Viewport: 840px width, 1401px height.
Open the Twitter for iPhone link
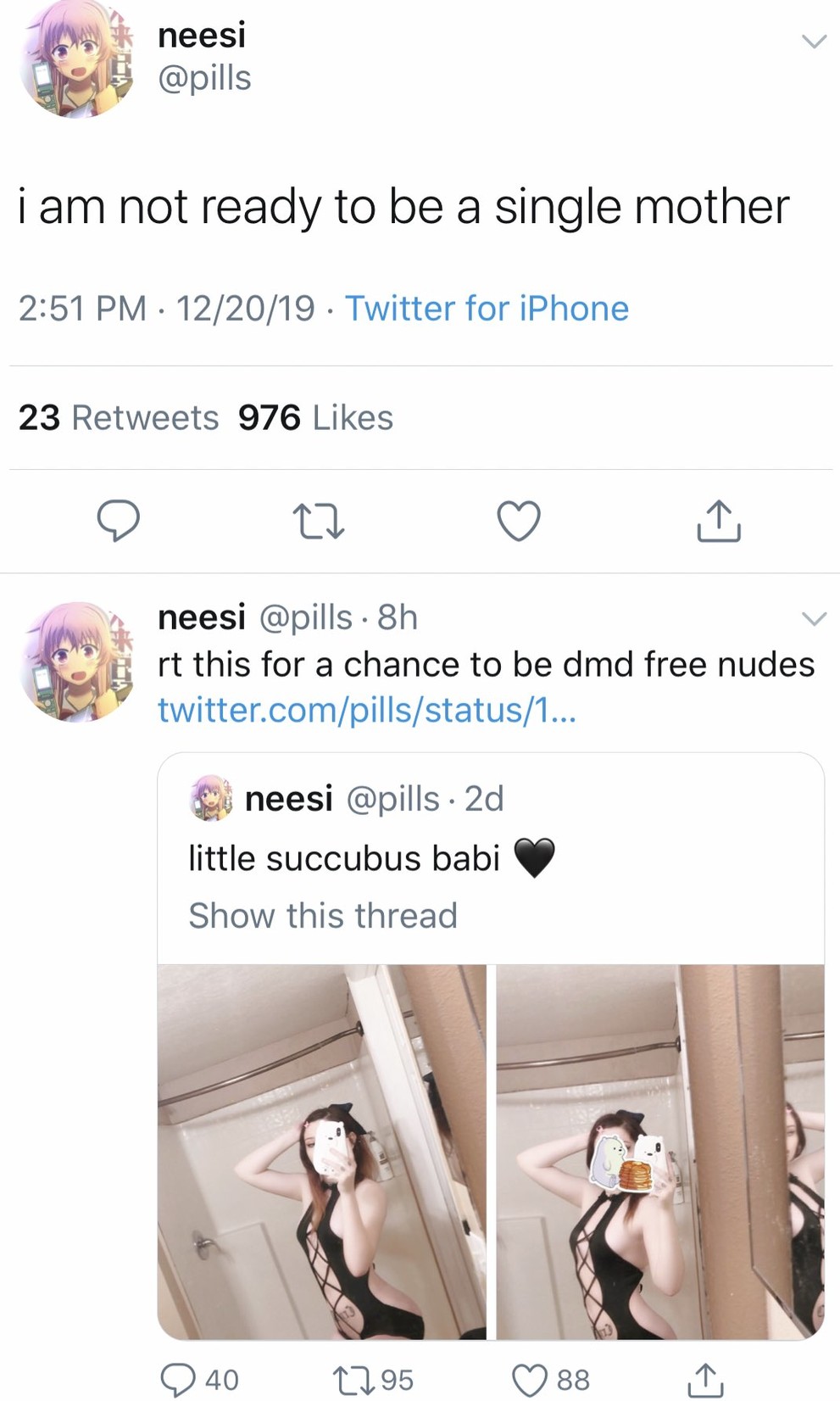[x=487, y=309]
